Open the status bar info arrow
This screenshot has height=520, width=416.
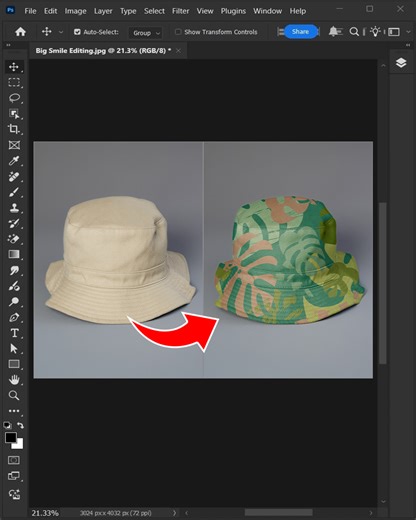pyautogui.click(x=174, y=513)
